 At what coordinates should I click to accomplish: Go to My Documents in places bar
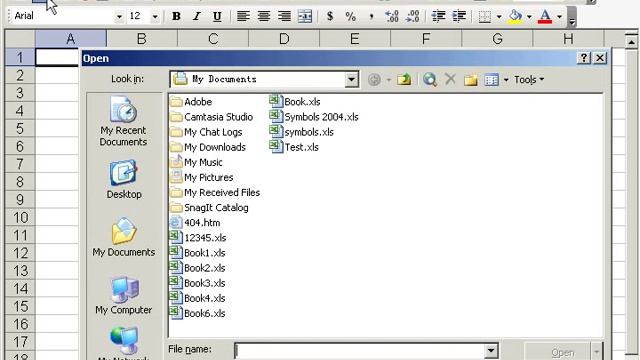pos(124,237)
